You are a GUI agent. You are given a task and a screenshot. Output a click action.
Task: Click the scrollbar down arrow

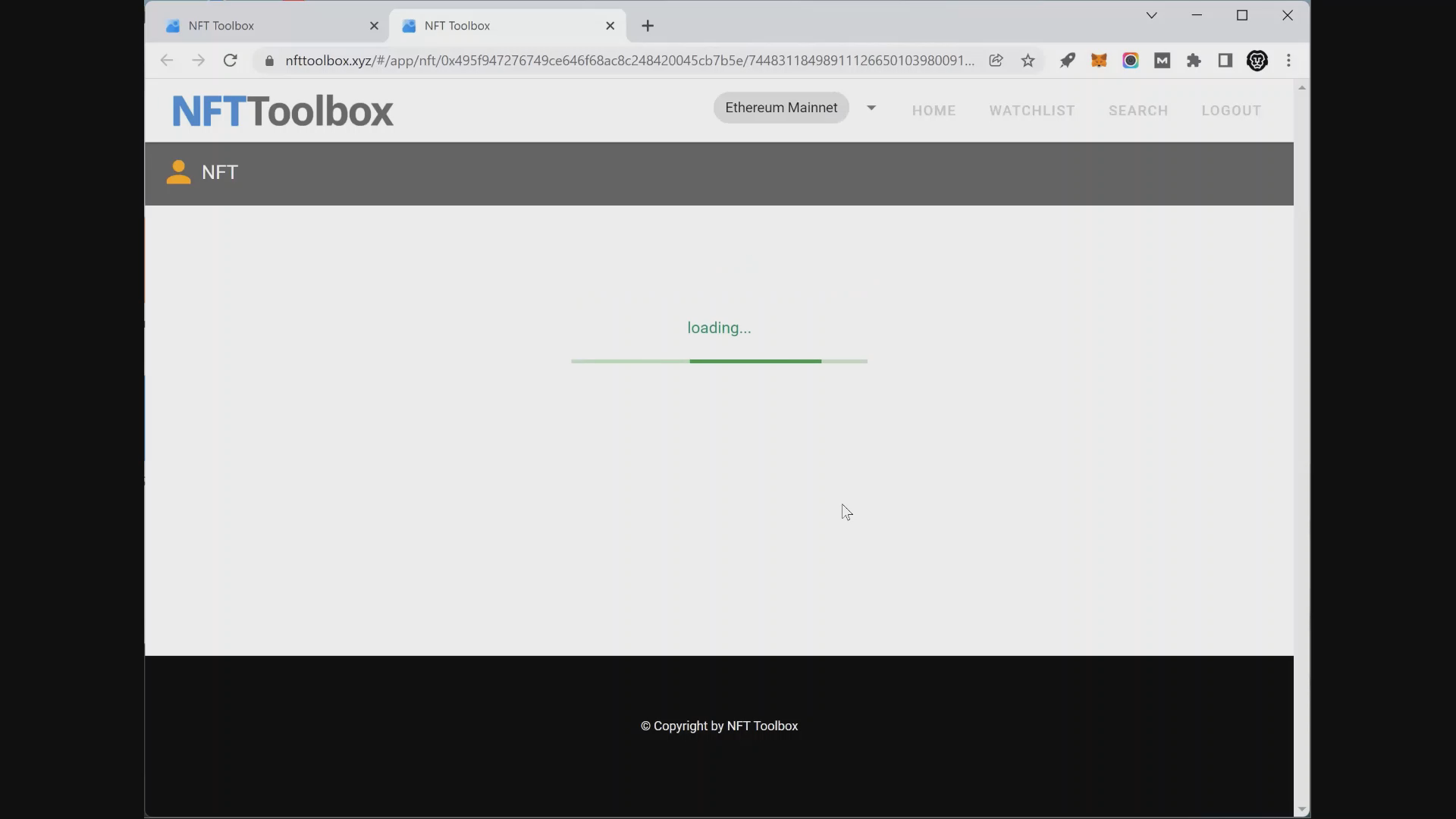coord(1302,809)
